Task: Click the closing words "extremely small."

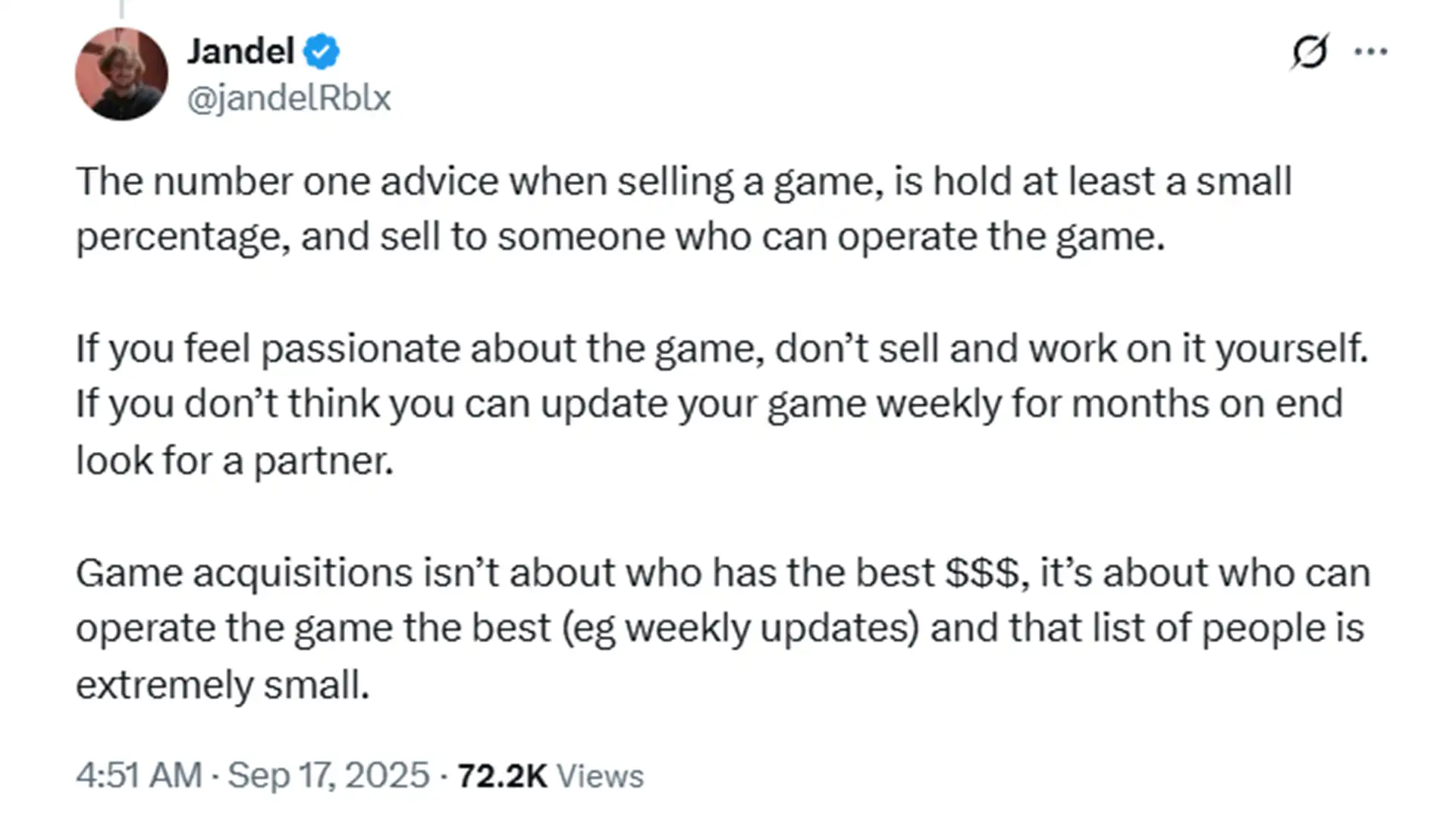Action: click(x=222, y=685)
